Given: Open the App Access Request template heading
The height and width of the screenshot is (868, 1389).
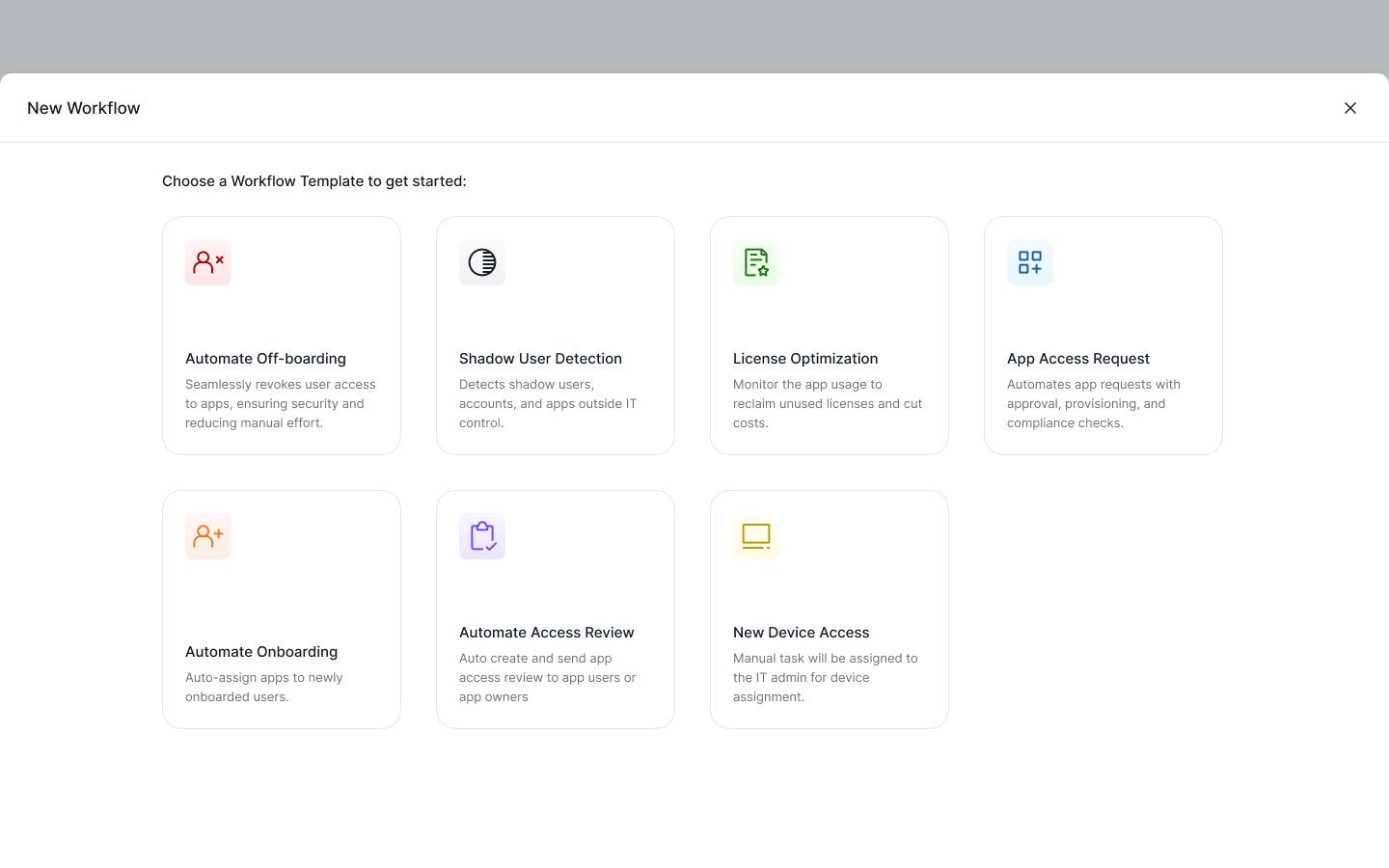Looking at the screenshot, I should pyautogui.click(x=1078, y=359).
